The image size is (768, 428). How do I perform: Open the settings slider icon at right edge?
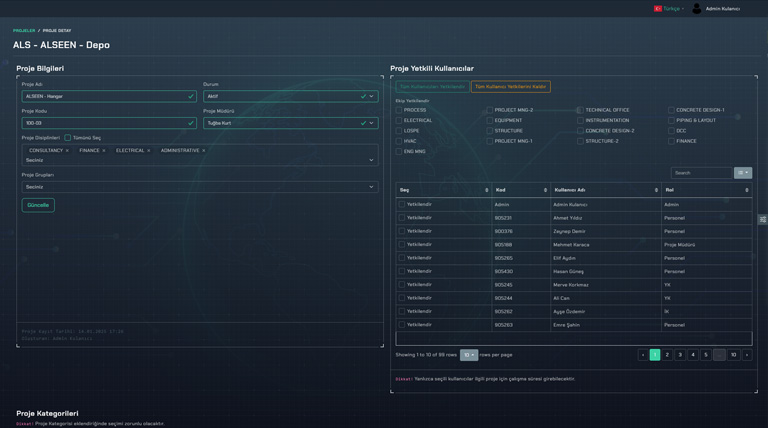coord(762,219)
